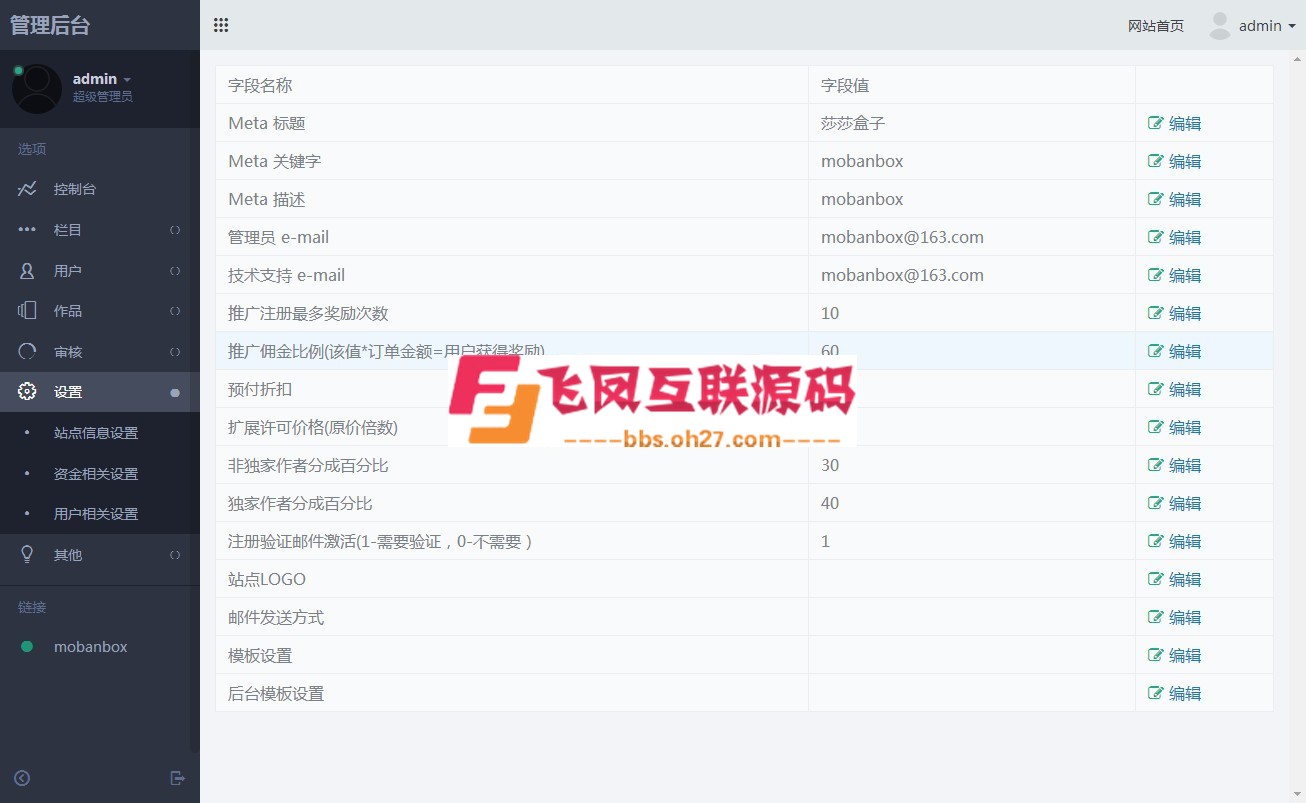Click the 控制台 dashboard chart icon
This screenshot has height=803, width=1306.
pos(27,189)
